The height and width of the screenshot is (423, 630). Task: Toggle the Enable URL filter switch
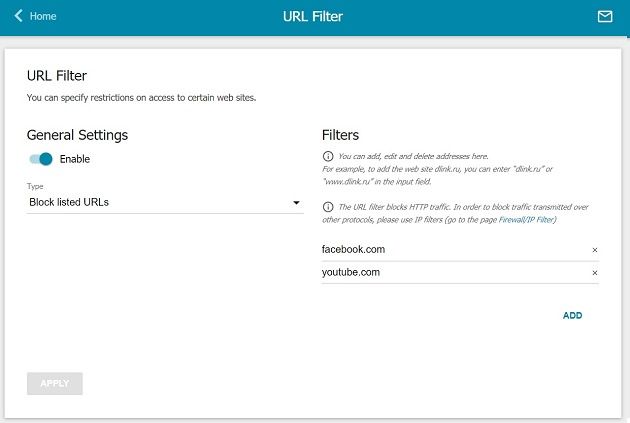[x=41, y=159]
